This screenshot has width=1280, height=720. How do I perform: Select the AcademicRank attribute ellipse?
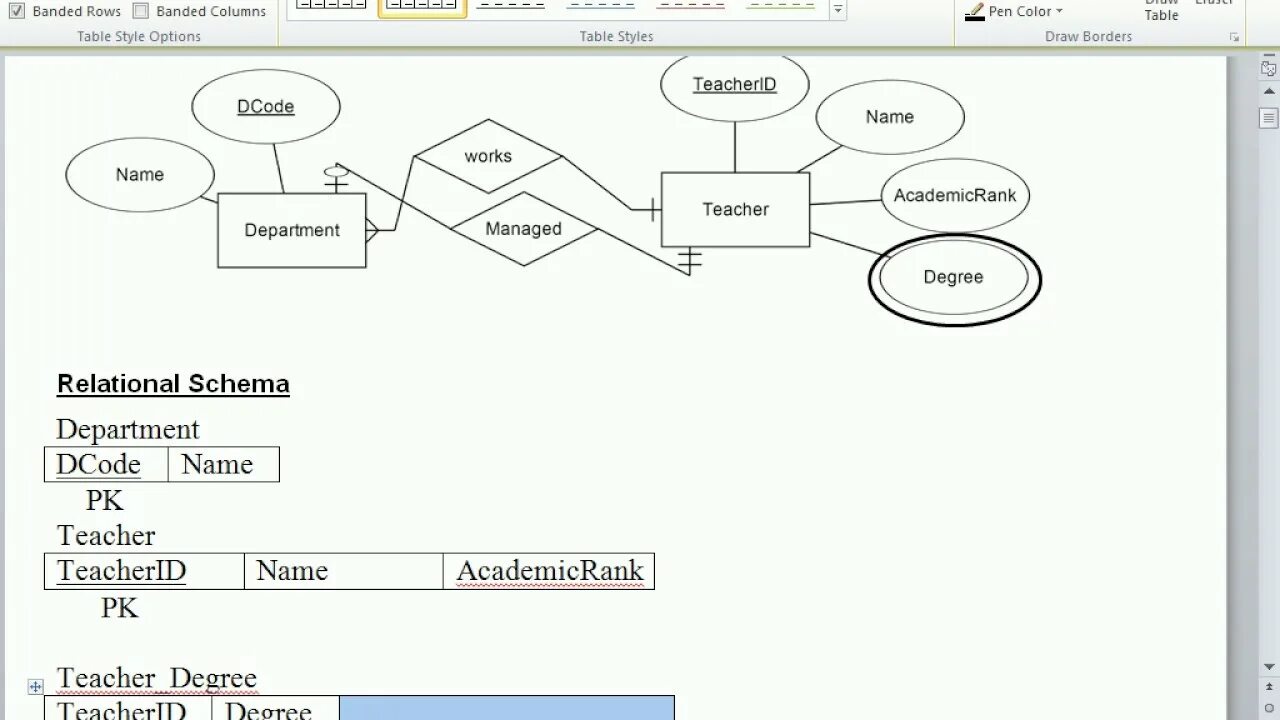click(x=955, y=195)
